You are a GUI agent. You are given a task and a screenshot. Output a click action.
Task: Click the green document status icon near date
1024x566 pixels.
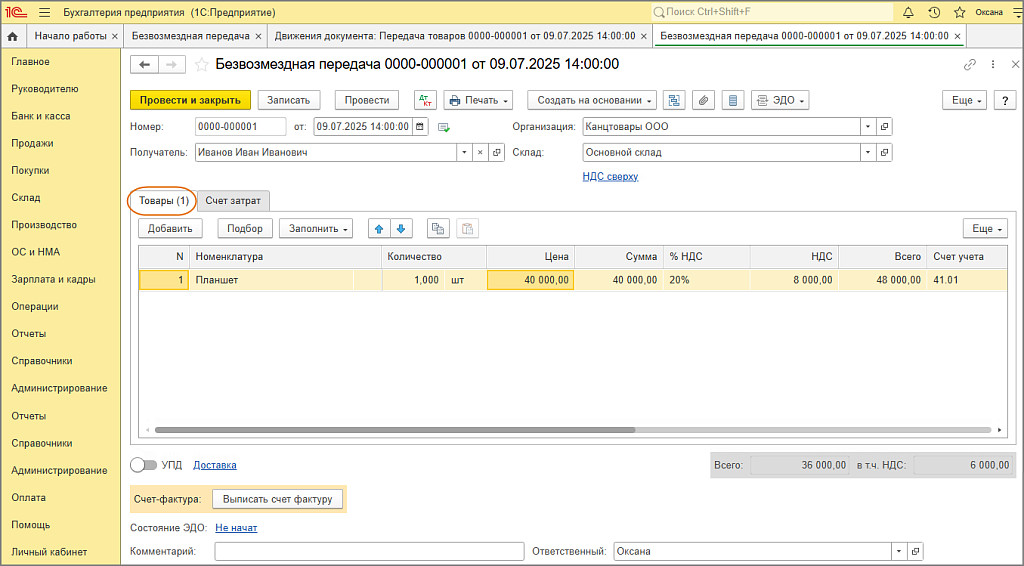(x=443, y=127)
